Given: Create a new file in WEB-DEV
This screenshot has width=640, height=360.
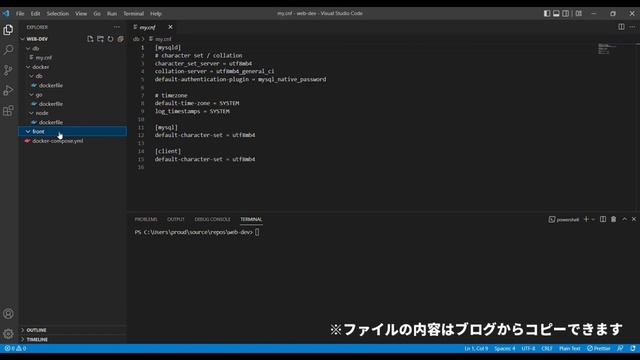Looking at the screenshot, I should click(90, 39).
